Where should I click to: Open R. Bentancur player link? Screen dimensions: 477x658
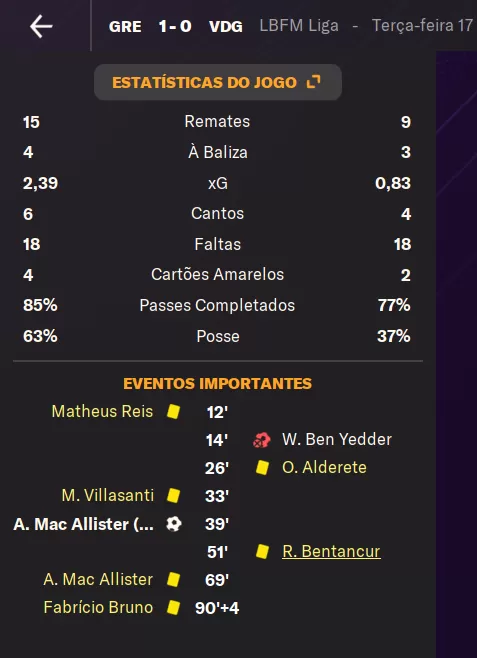pyautogui.click(x=331, y=551)
